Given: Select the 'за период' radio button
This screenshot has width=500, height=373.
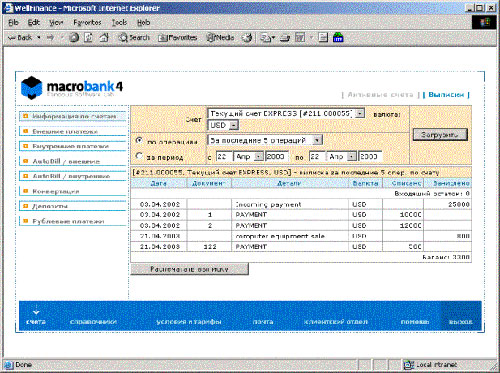Looking at the screenshot, I should [x=139, y=156].
